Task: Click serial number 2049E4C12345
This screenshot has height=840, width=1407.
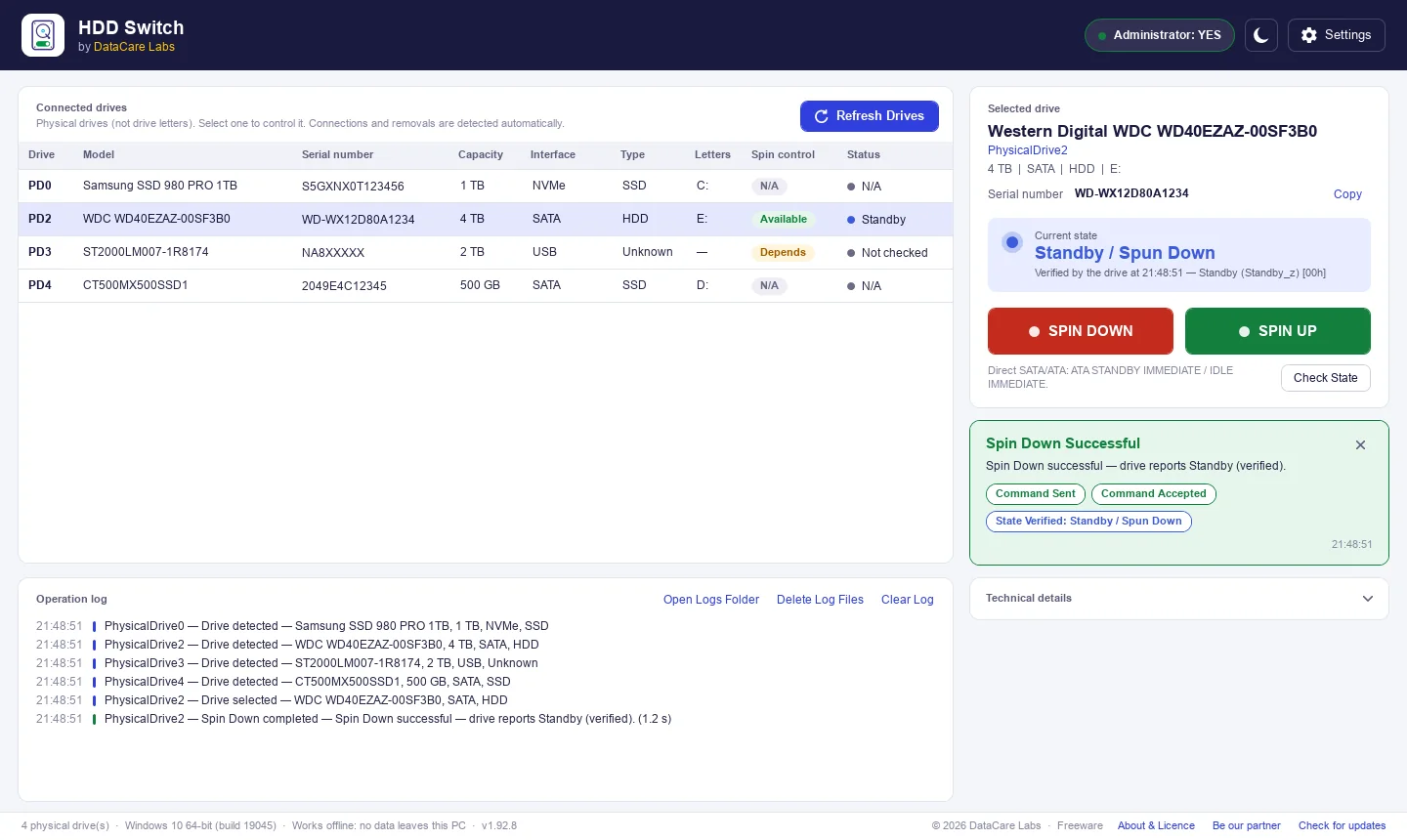Action: click(x=344, y=286)
